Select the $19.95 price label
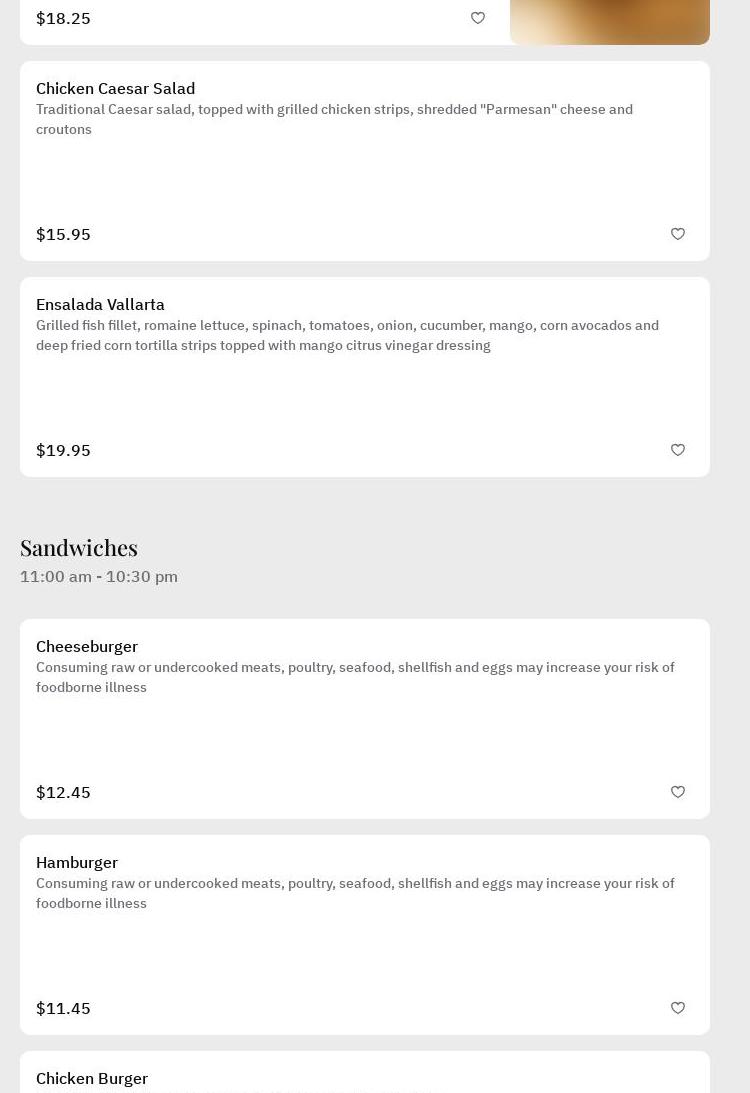 click(x=63, y=450)
